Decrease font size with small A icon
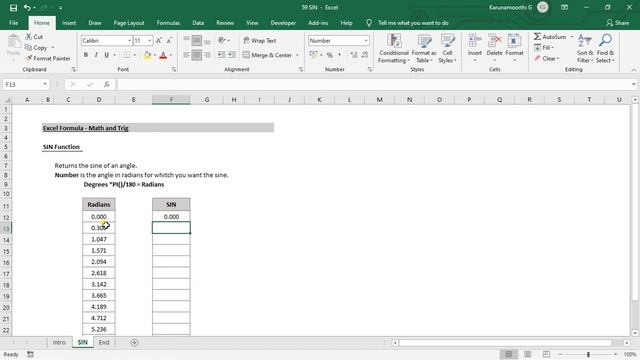Viewport: 640px width, 360px height. click(x=169, y=40)
